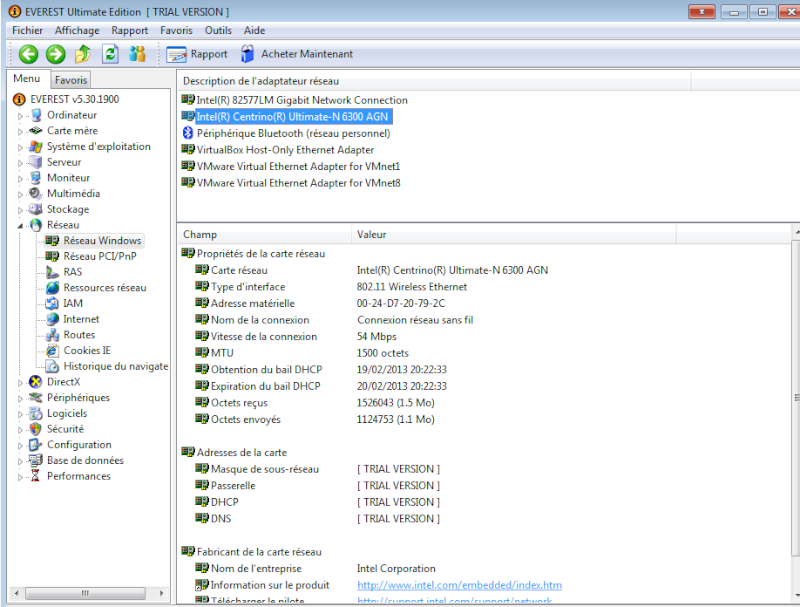This screenshot has width=800, height=607.
Task: Click the Moniteur monitor icon
Action: click(36, 178)
